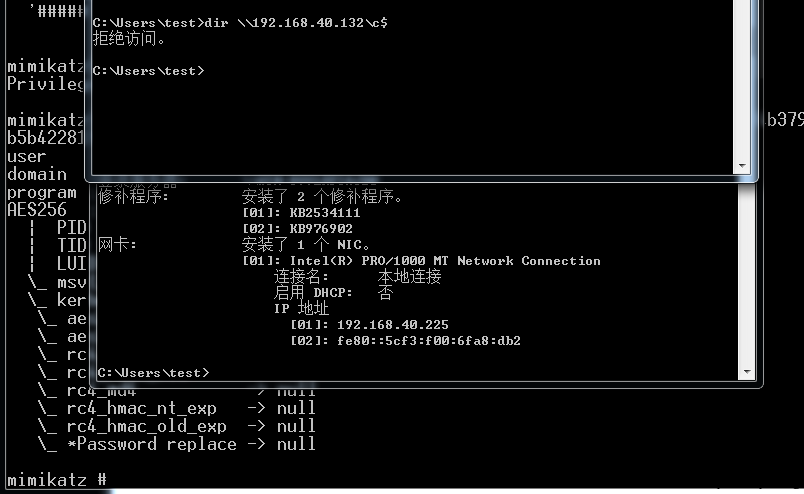Click the dir \\192.168.40.132\c$ command line
The image size is (804, 494).
240,23
